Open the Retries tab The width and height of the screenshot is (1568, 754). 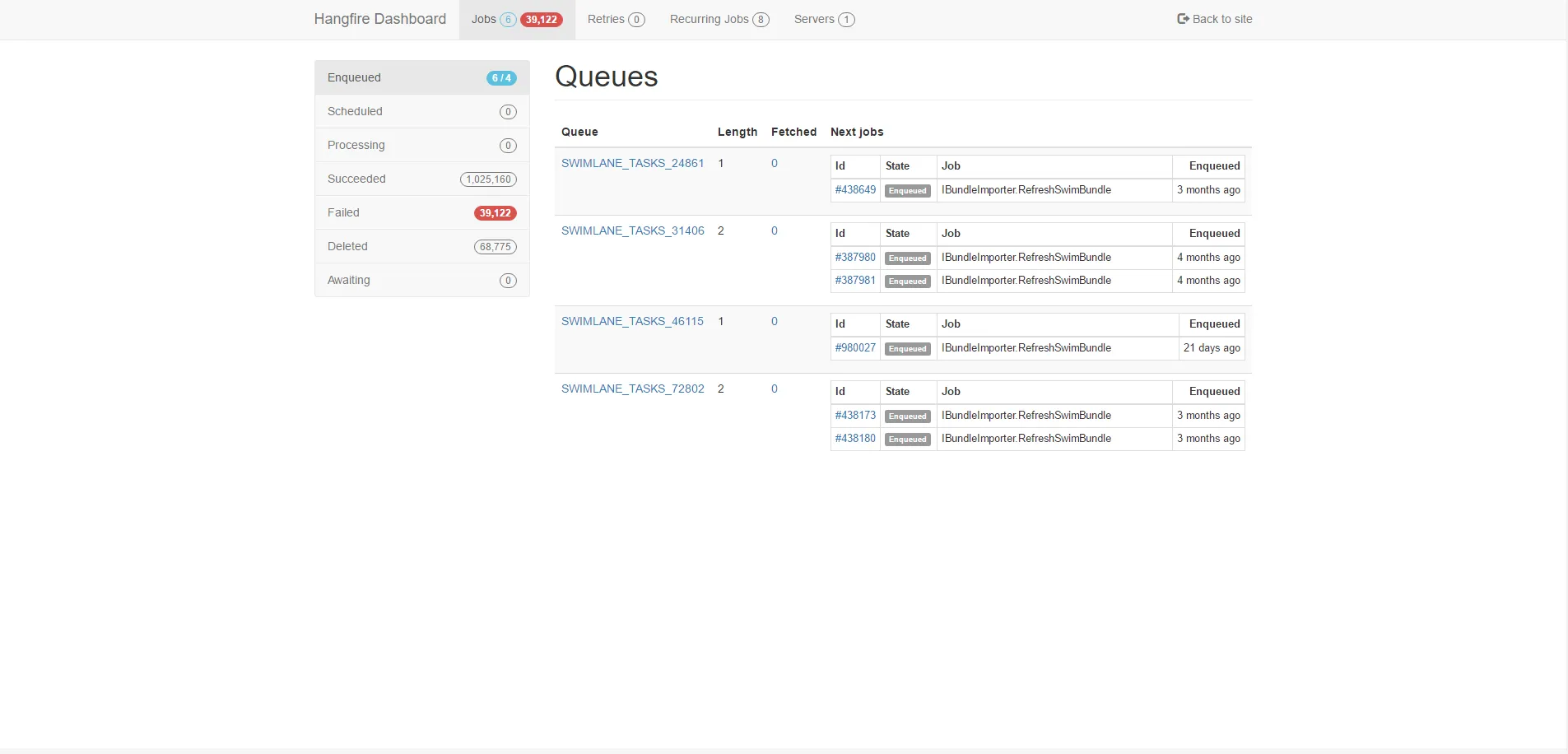(616, 19)
